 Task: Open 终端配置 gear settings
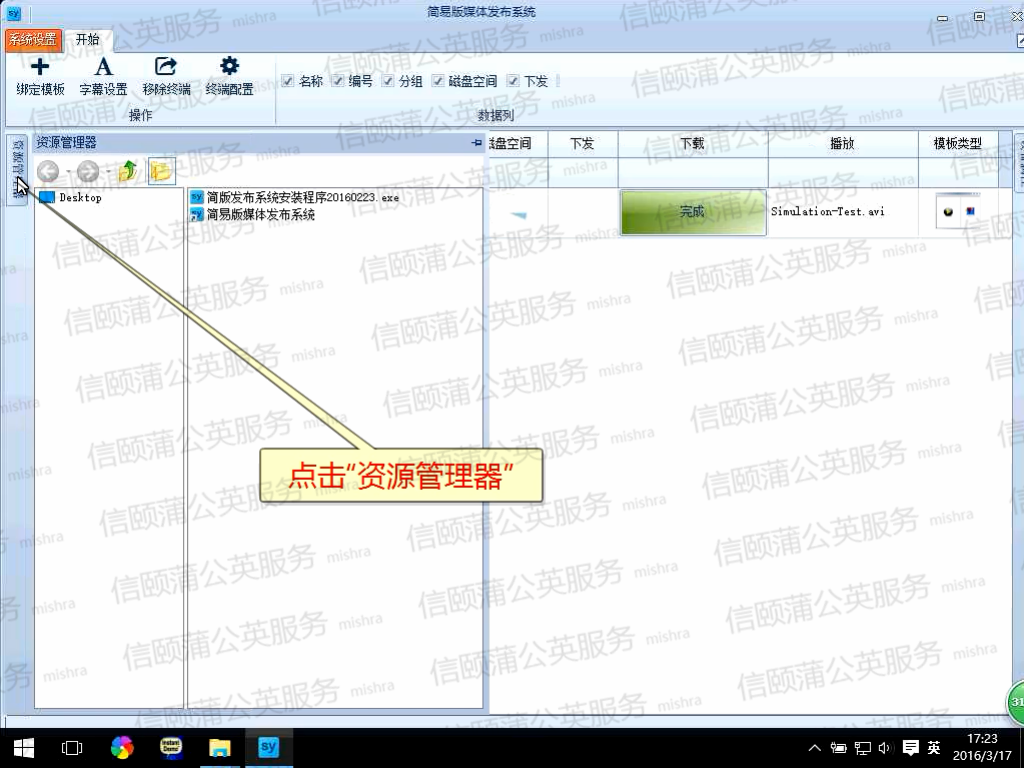coord(229,67)
